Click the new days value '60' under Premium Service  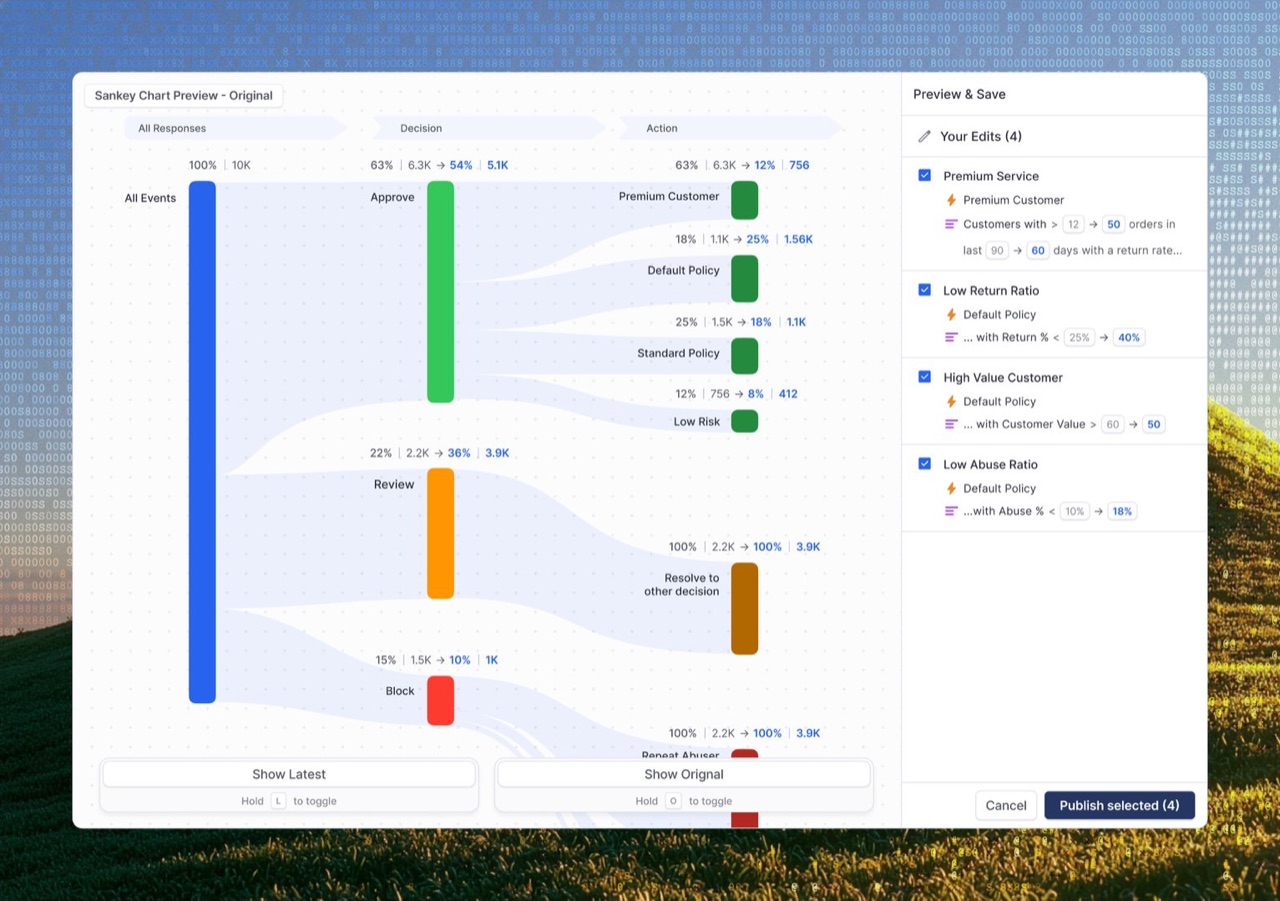[x=1037, y=250]
